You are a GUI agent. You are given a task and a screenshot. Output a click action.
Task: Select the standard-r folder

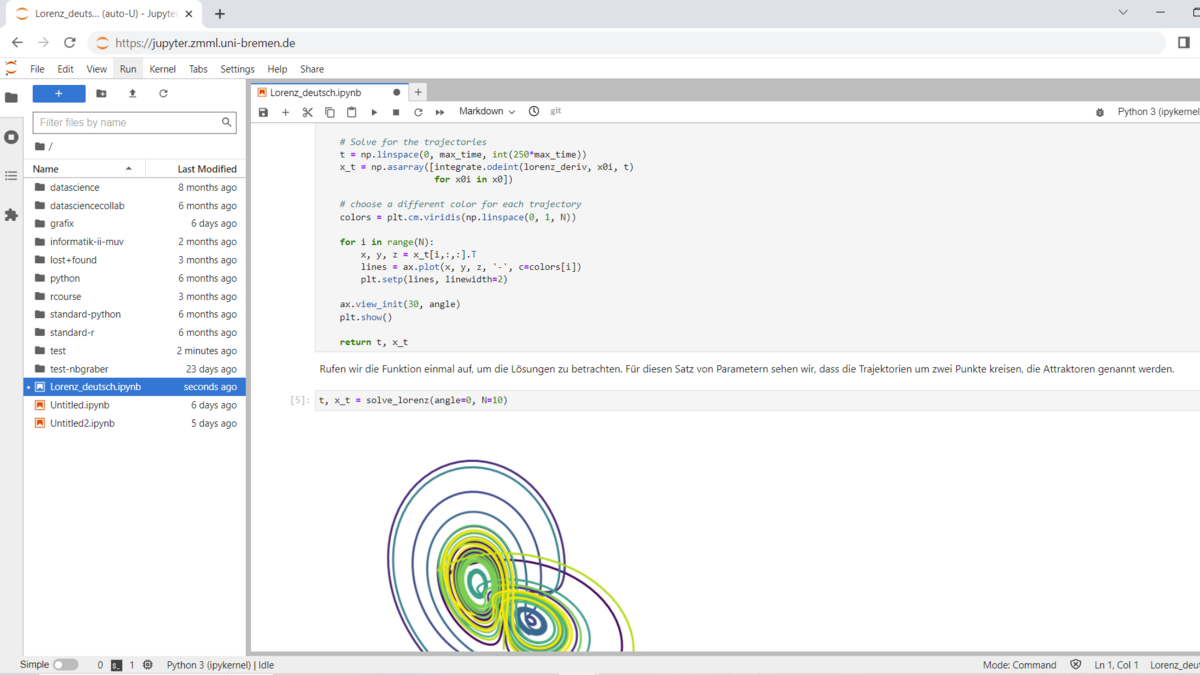coord(135,332)
